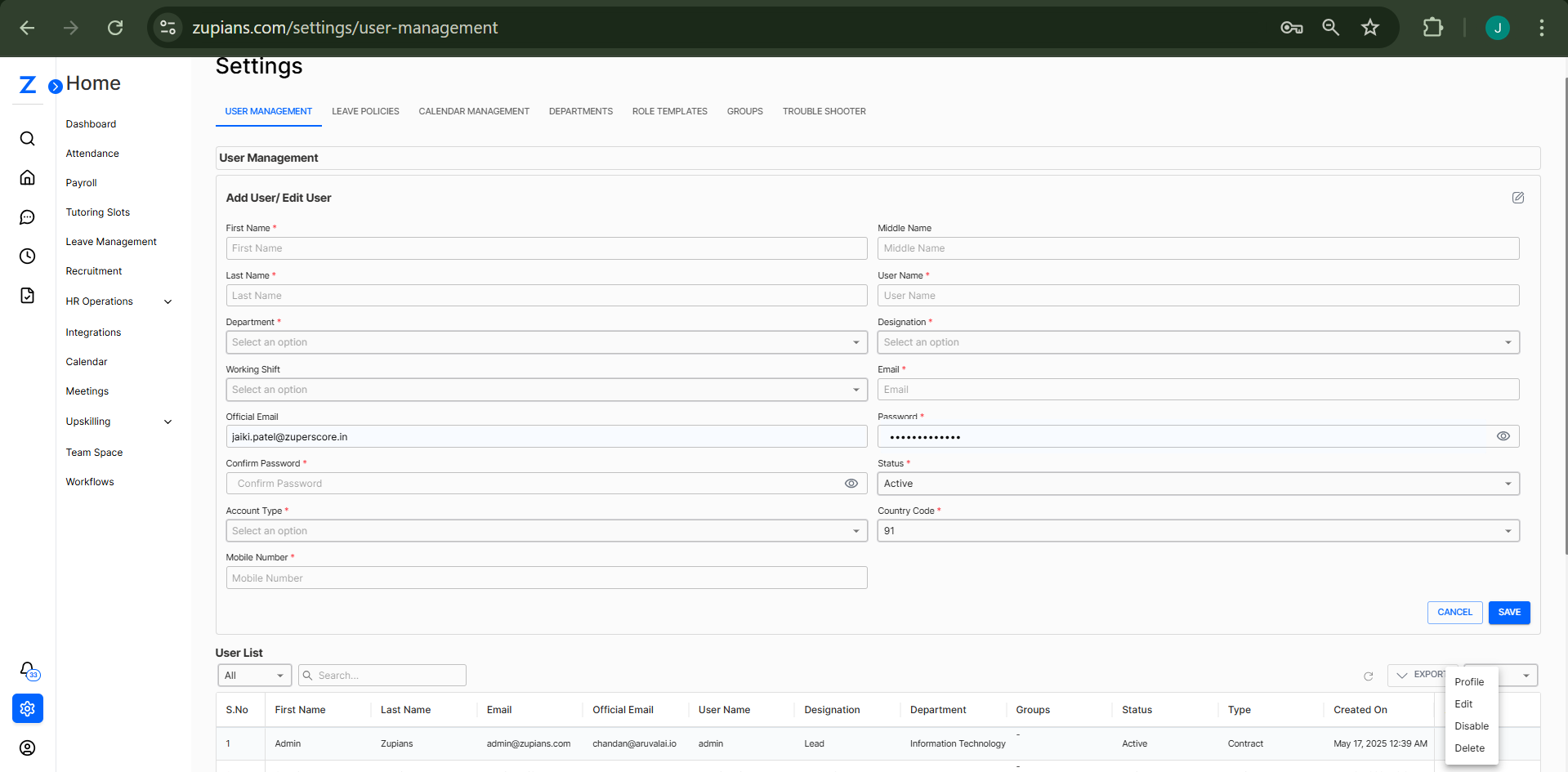The height and width of the screenshot is (772, 1568).
Task: Click the clock icon in the sidebar
Action: pyautogui.click(x=27, y=256)
